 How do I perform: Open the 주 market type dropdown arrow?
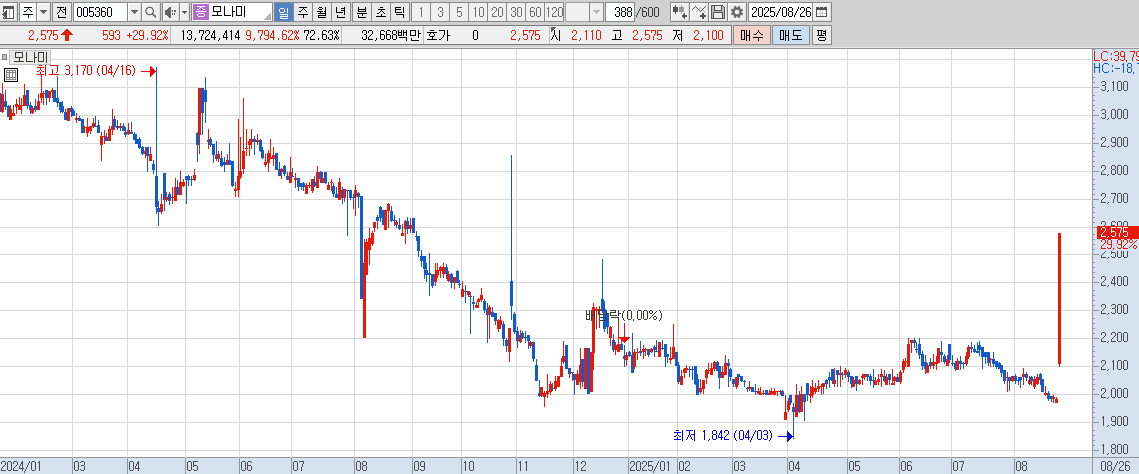(x=43, y=12)
